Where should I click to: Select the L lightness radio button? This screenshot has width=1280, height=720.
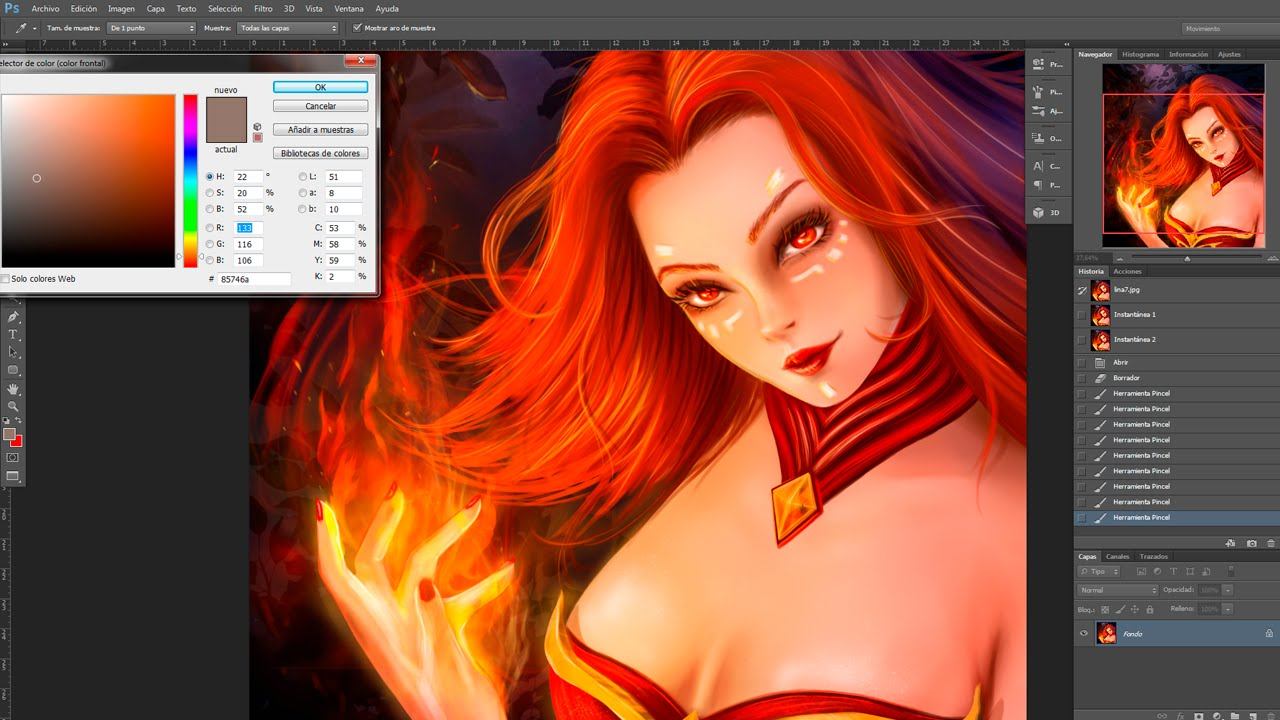pos(302,176)
